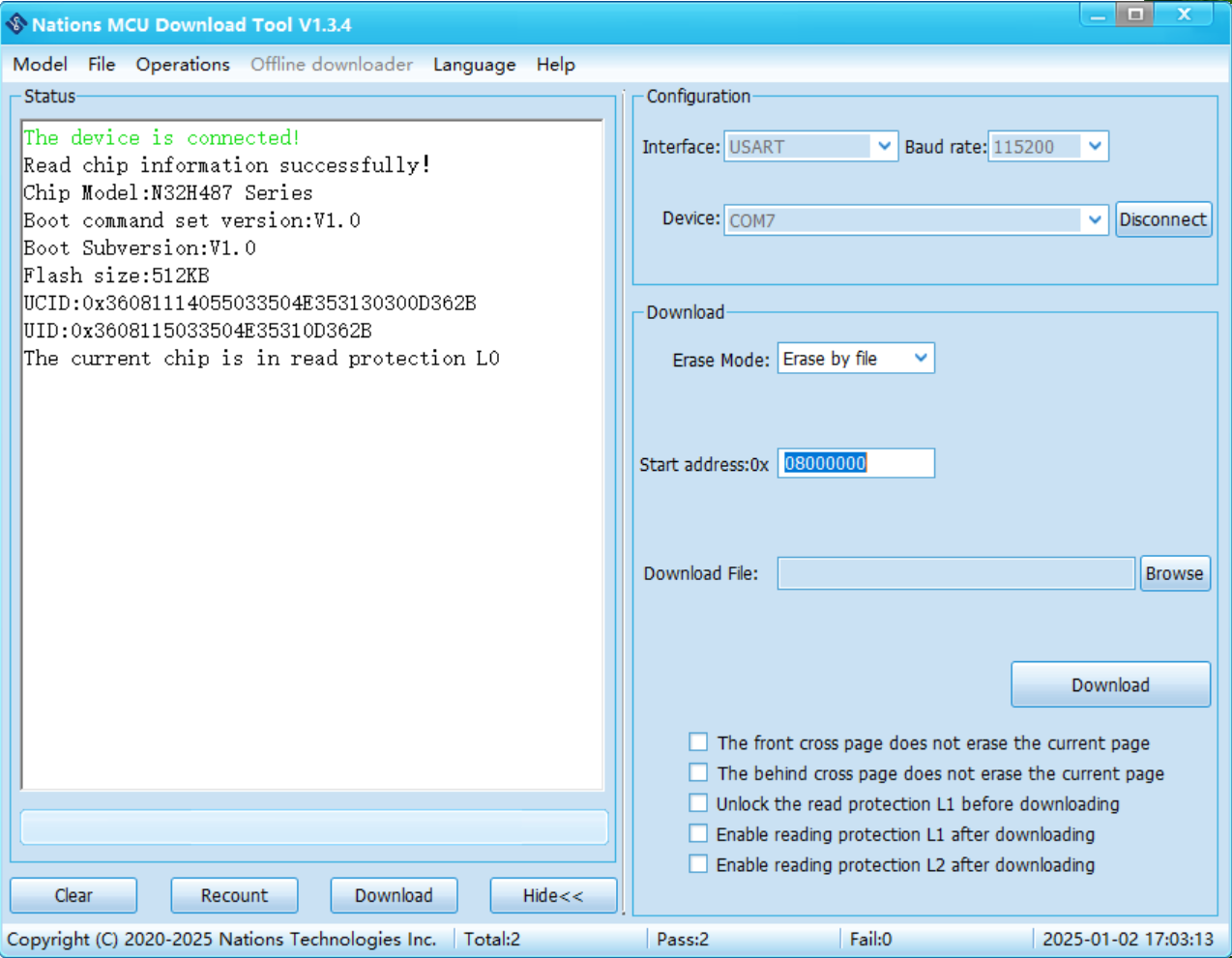Open the File menu
The image size is (1232, 958).
(x=102, y=65)
